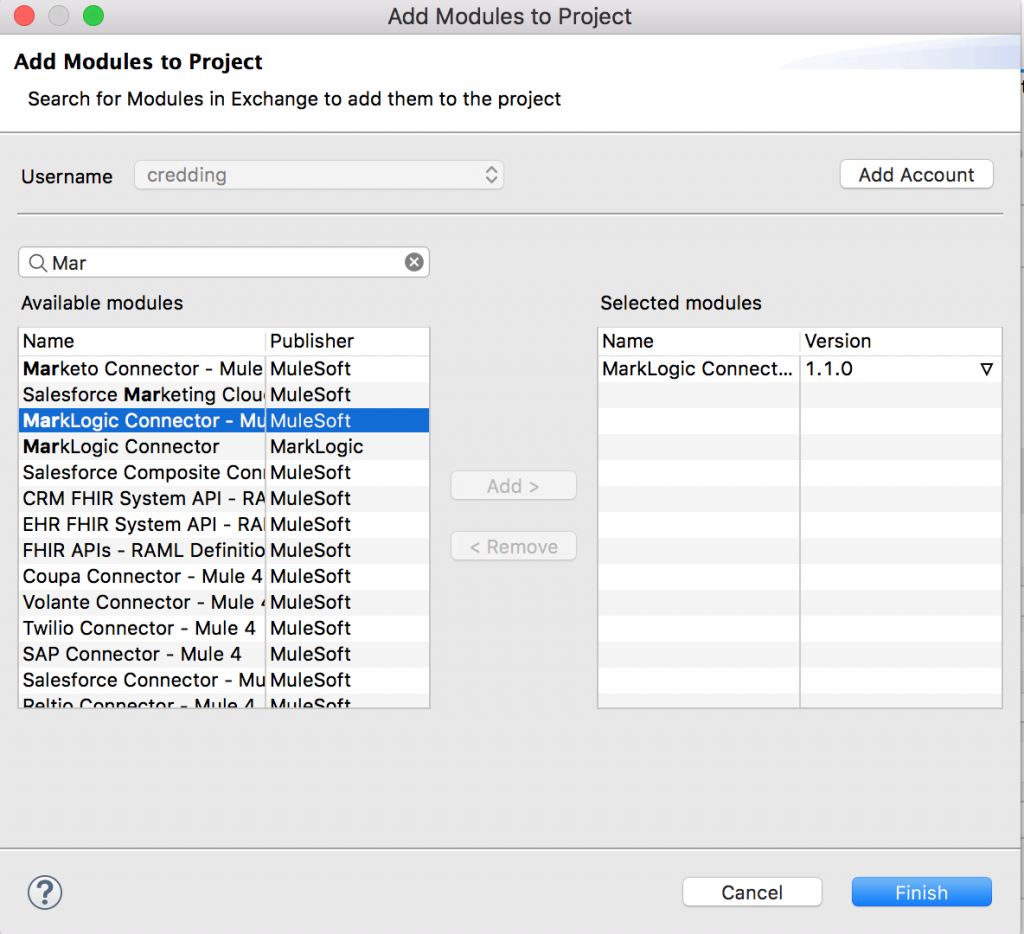The width and height of the screenshot is (1024, 934).
Task: Select the SAP Connector - Mule 4 row
Action: pyautogui.click(x=141, y=654)
